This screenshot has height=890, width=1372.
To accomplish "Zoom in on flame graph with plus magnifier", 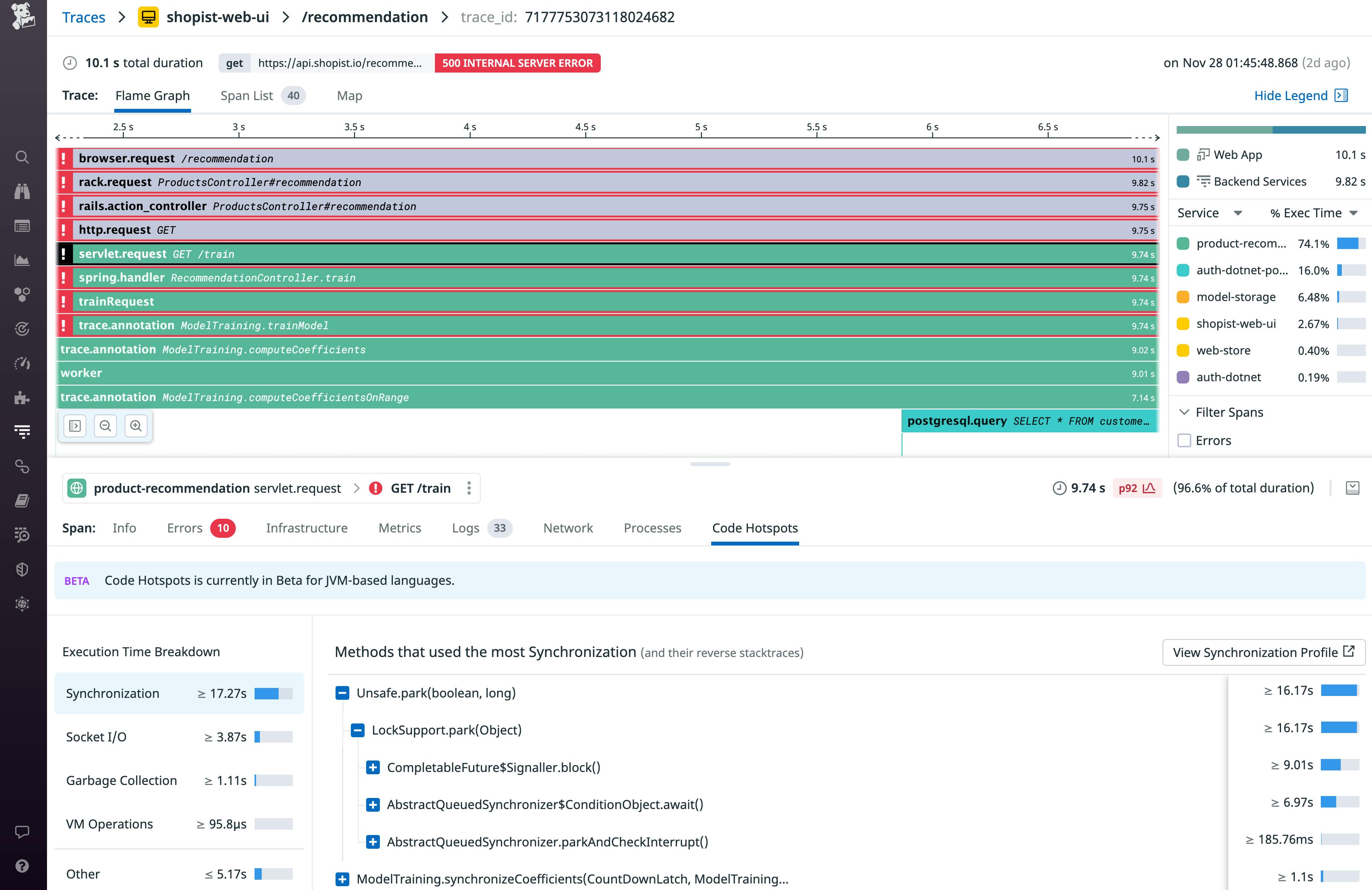I will tap(136, 426).
